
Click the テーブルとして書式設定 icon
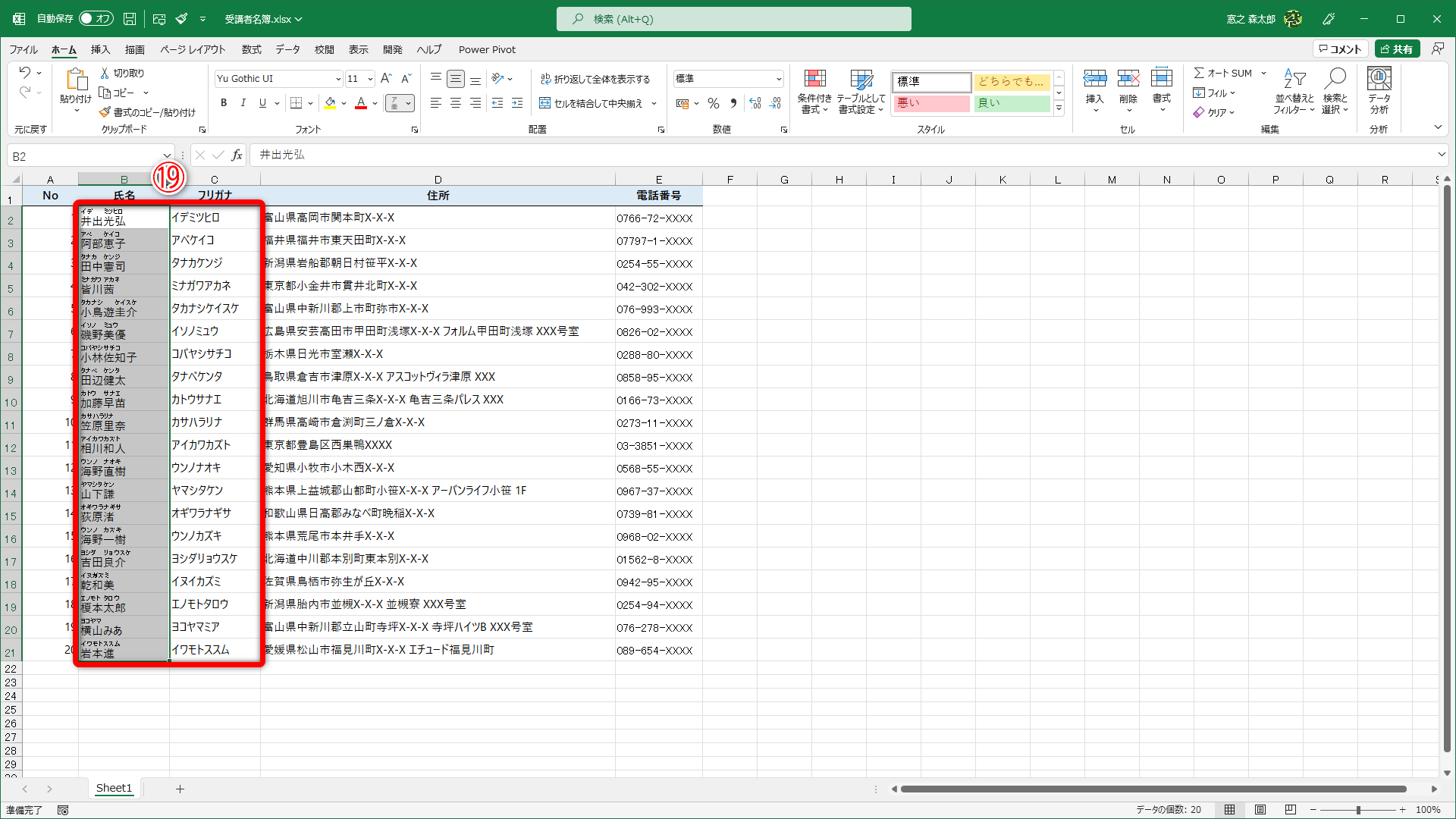(x=861, y=91)
